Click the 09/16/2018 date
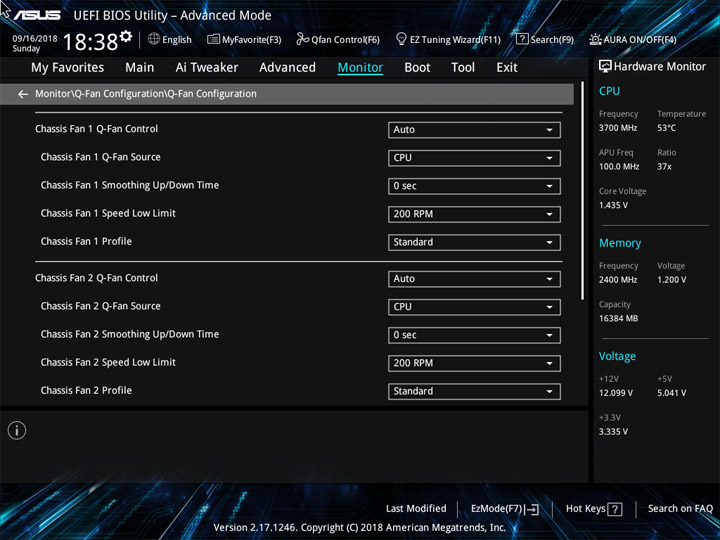Screen dimensions: 720x540 [35, 39]
